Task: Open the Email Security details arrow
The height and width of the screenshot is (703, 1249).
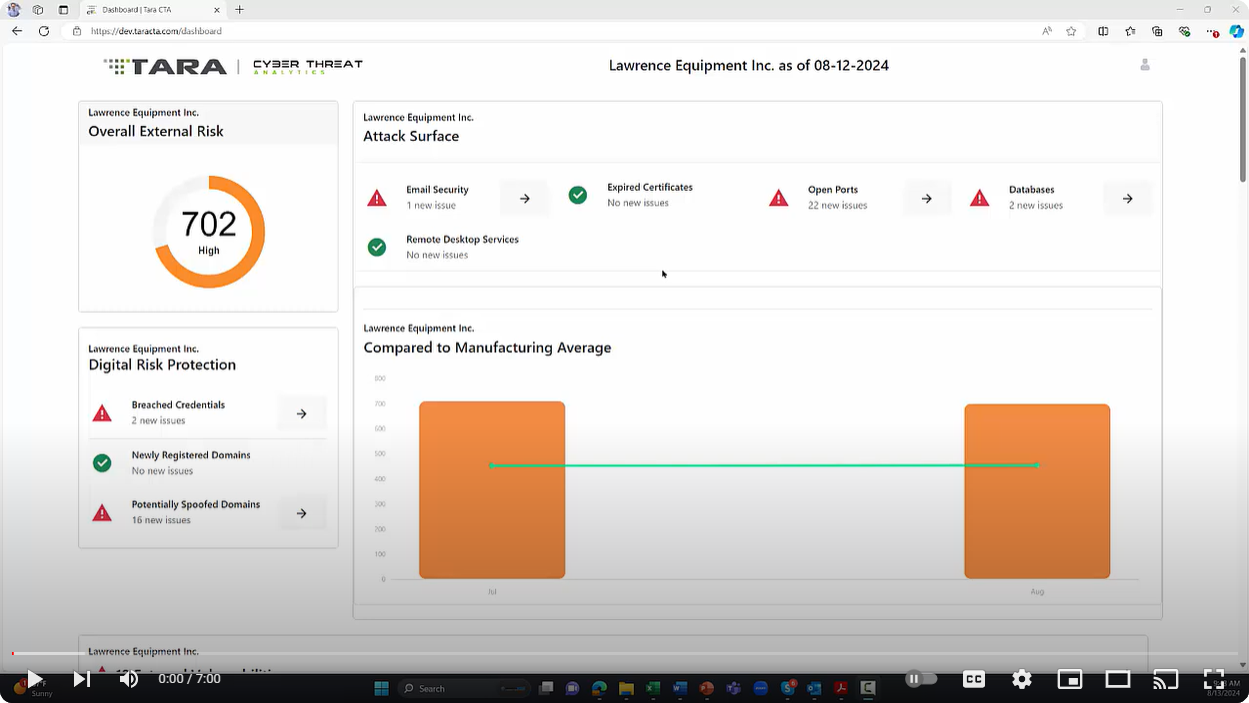Action: (524, 198)
